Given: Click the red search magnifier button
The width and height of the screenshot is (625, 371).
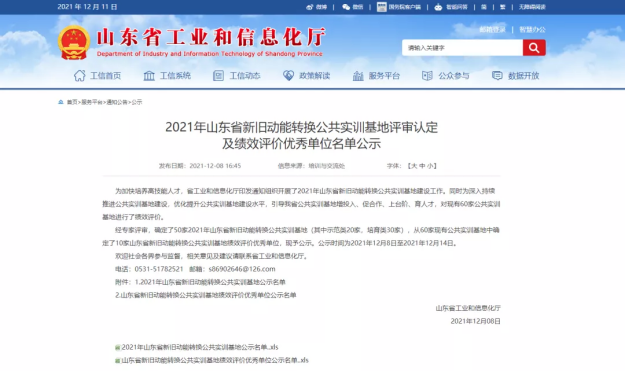Looking at the screenshot, I should tap(534, 48).
